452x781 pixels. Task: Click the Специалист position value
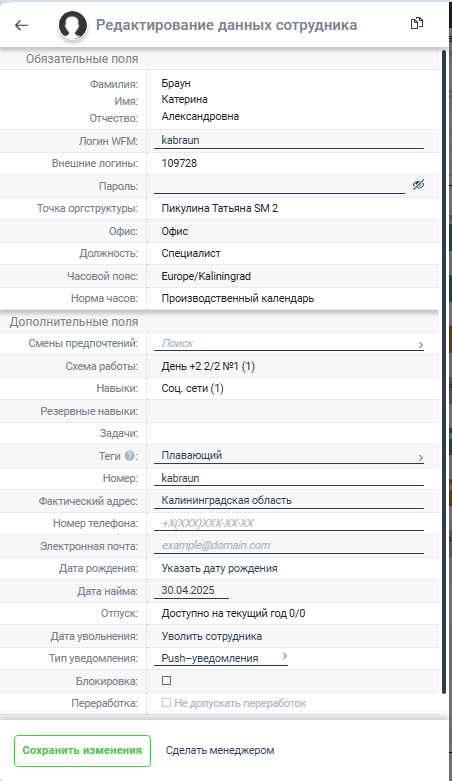191,253
